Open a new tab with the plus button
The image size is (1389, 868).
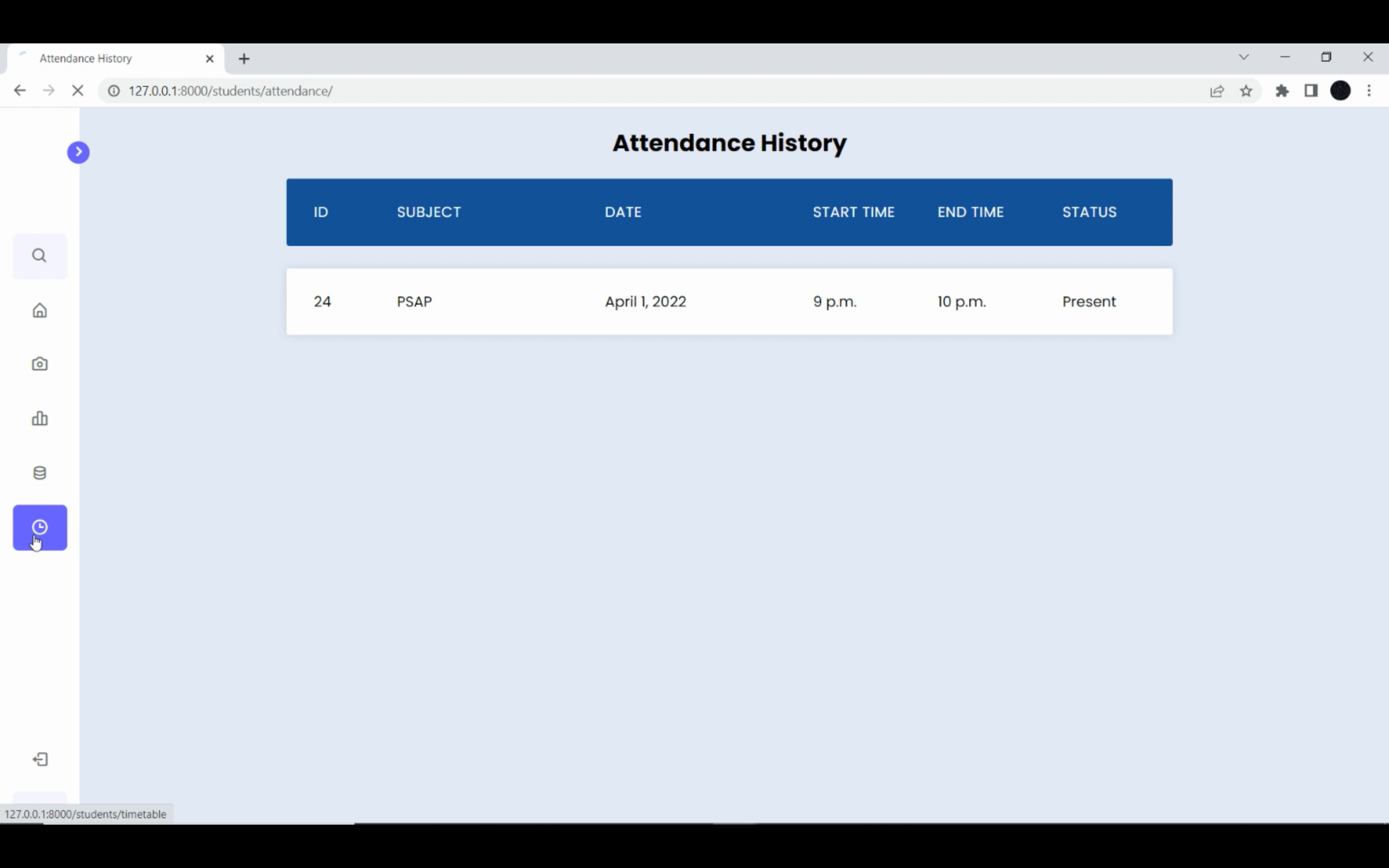pyautogui.click(x=244, y=59)
